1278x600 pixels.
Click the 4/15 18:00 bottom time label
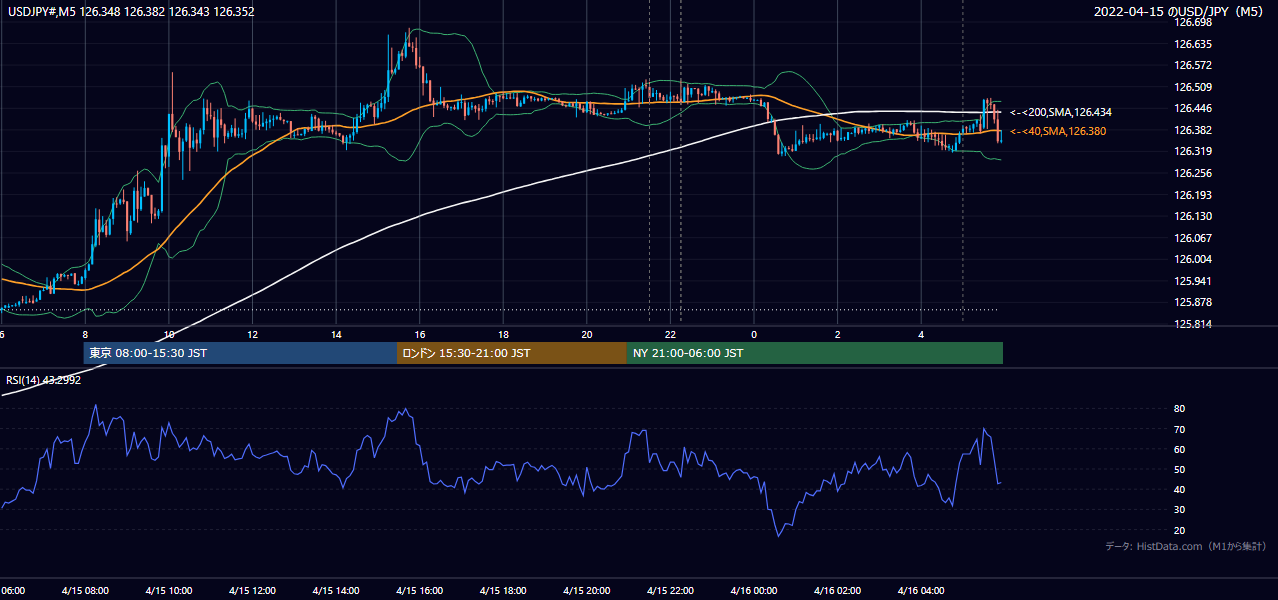[503, 590]
